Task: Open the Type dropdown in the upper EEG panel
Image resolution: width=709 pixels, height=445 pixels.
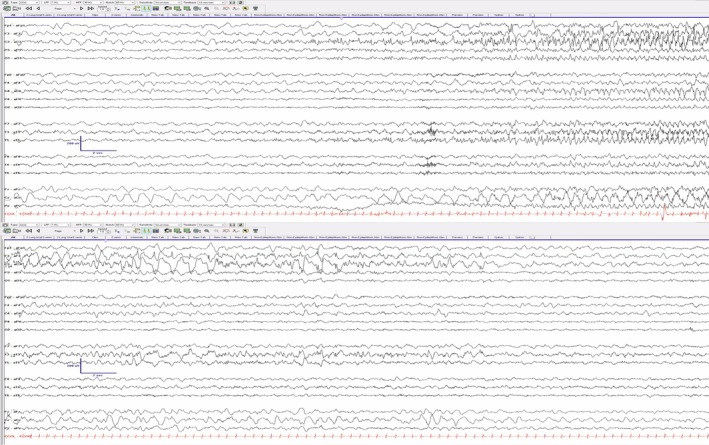Action: 29,2
